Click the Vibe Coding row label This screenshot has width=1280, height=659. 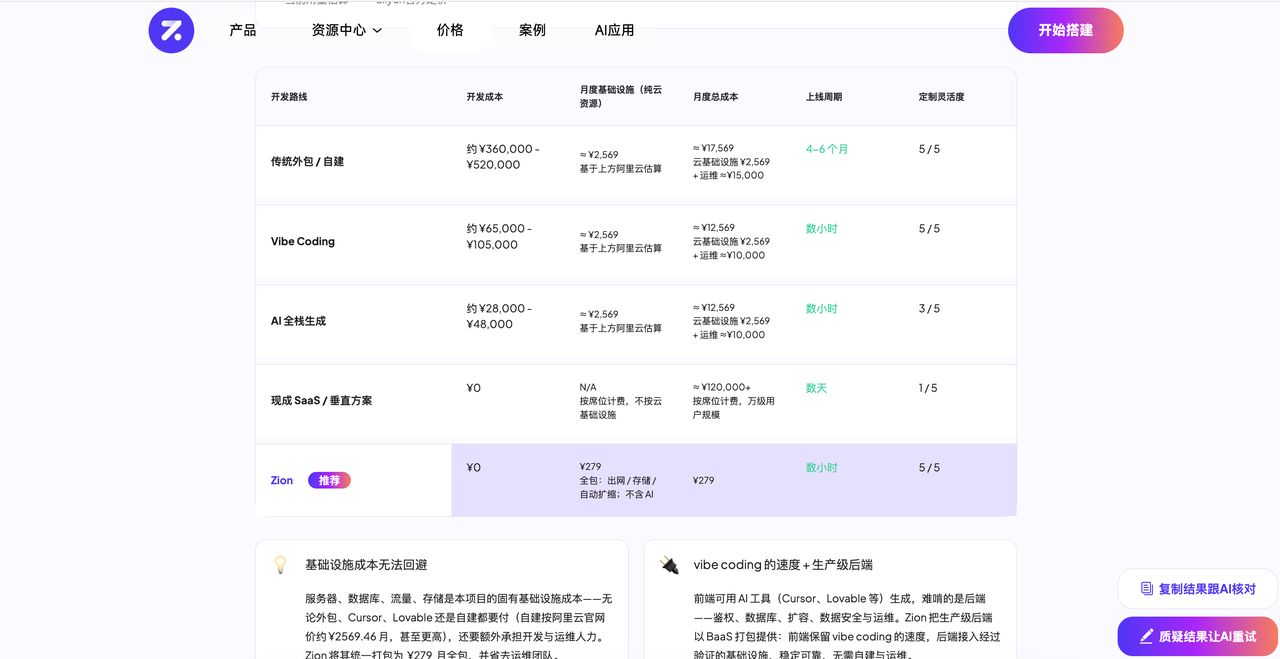click(302, 241)
